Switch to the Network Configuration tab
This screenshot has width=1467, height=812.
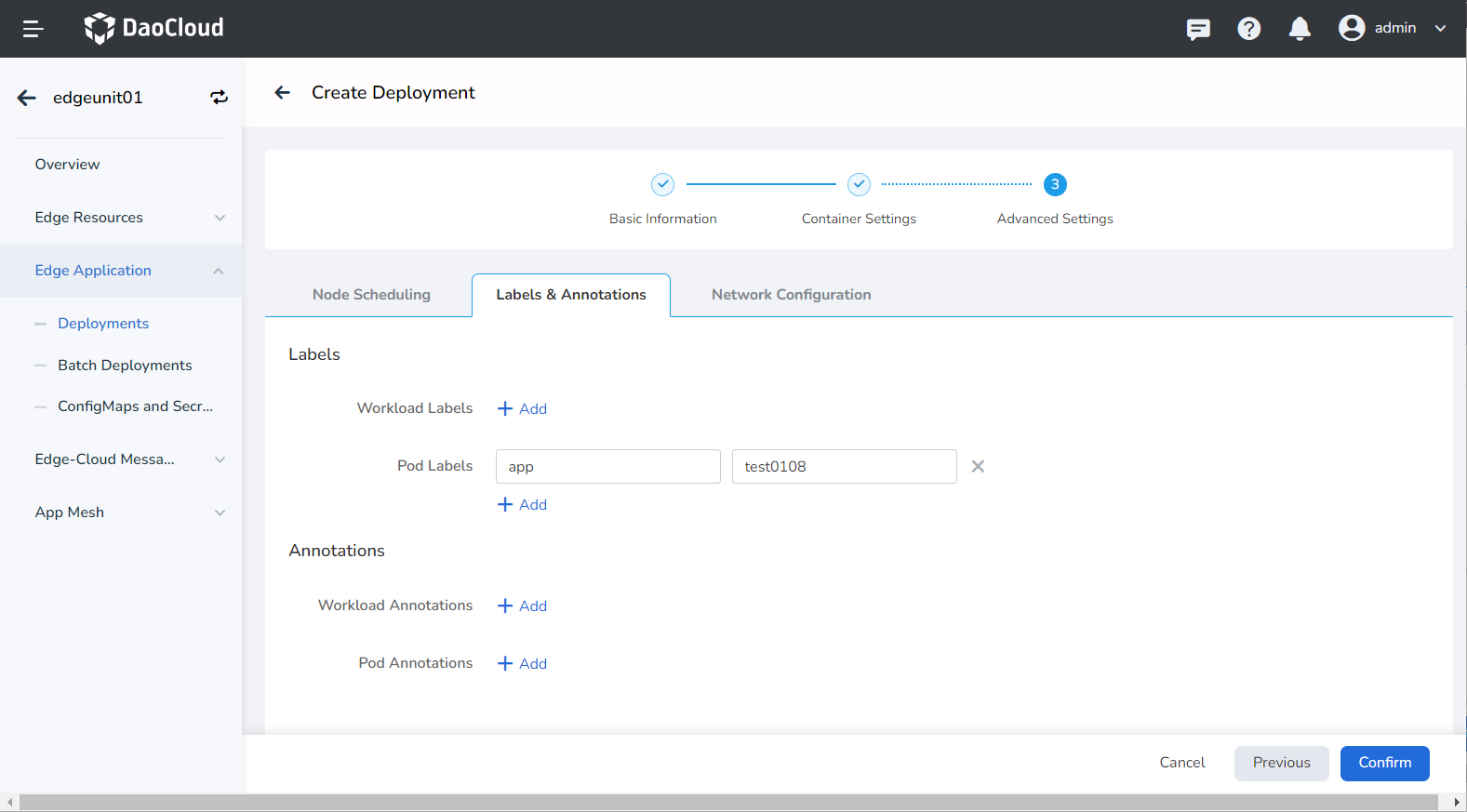pyautogui.click(x=791, y=295)
